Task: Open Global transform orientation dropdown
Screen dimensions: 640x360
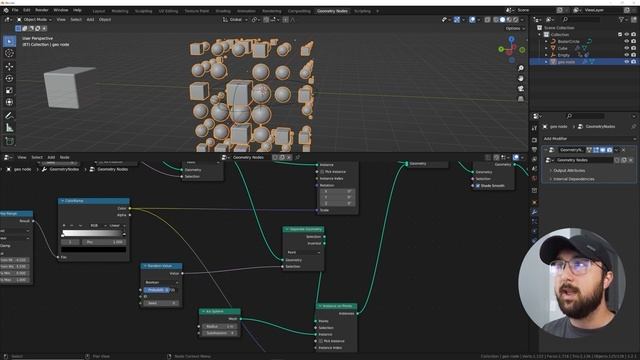Action: coord(236,20)
